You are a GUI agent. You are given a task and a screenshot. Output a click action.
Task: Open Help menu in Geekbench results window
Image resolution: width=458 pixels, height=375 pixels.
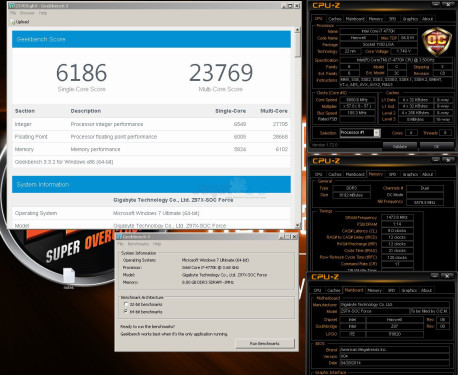coord(43,13)
